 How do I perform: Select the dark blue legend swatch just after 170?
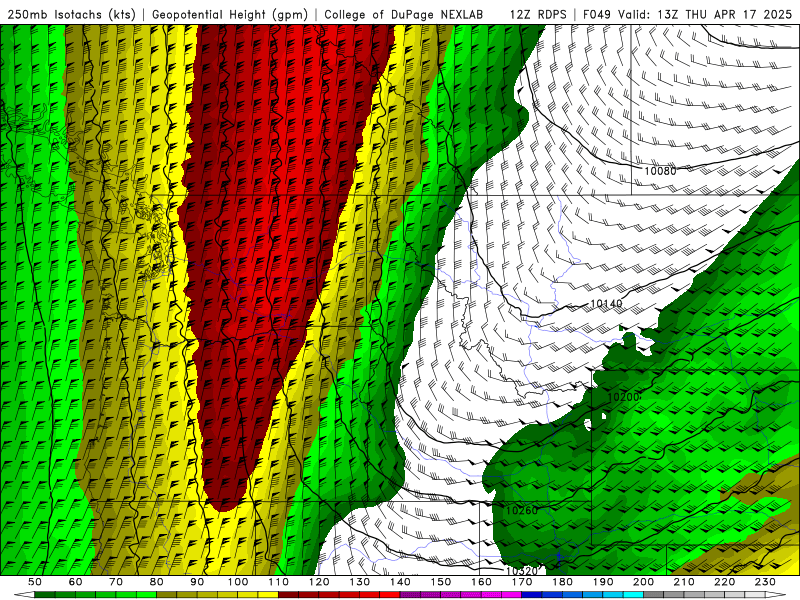532,595
